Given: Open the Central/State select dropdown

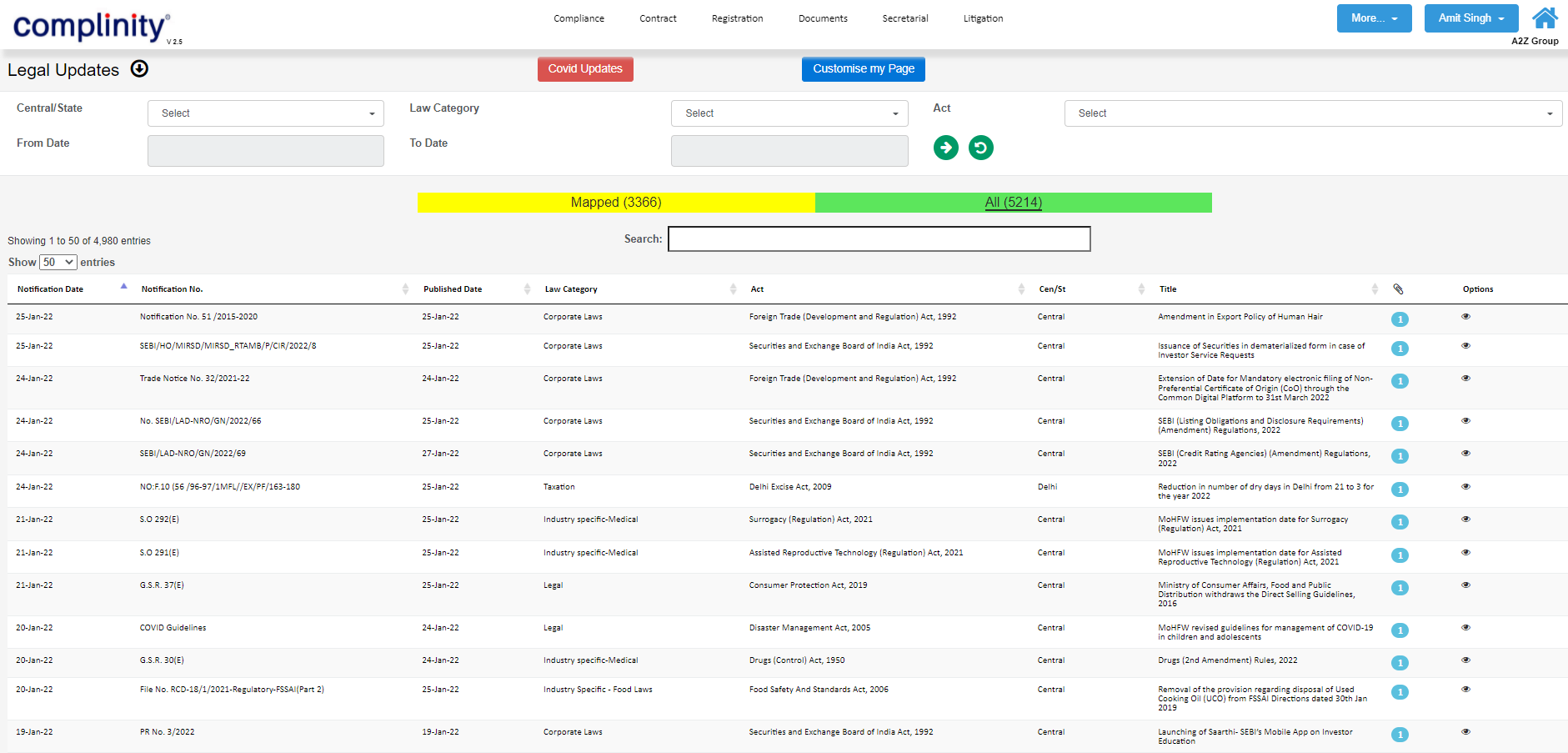Looking at the screenshot, I should pos(265,113).
